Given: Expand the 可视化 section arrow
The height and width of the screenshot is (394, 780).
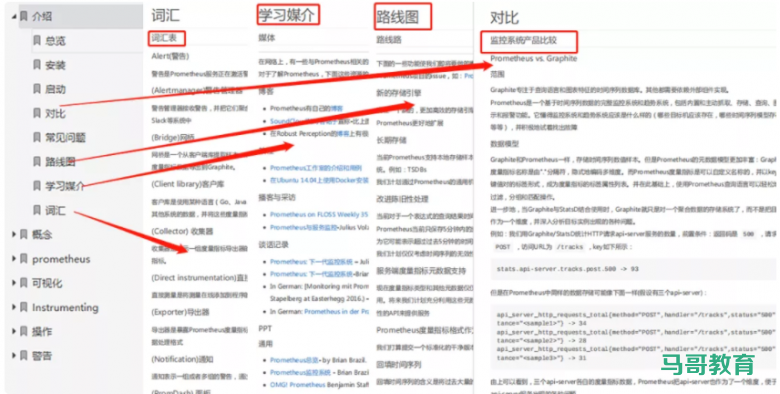Looking at the screenshot, I should coord(14,283).
